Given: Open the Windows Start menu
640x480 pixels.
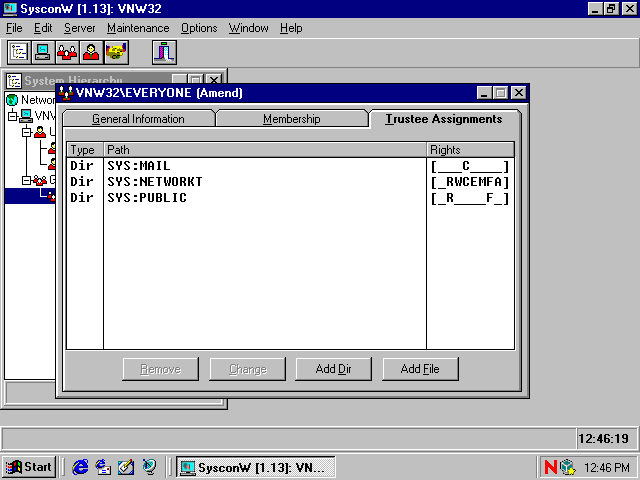Looking at the screenshot, I should coord(29,467).
